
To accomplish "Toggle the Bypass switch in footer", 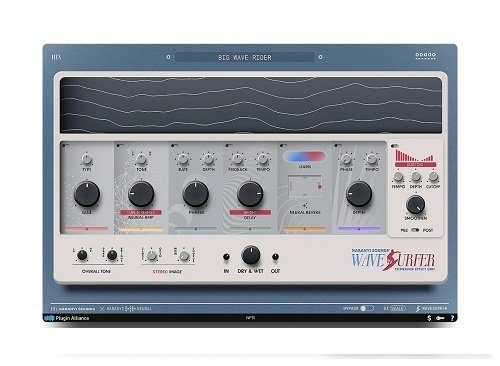I will point(367,308).
